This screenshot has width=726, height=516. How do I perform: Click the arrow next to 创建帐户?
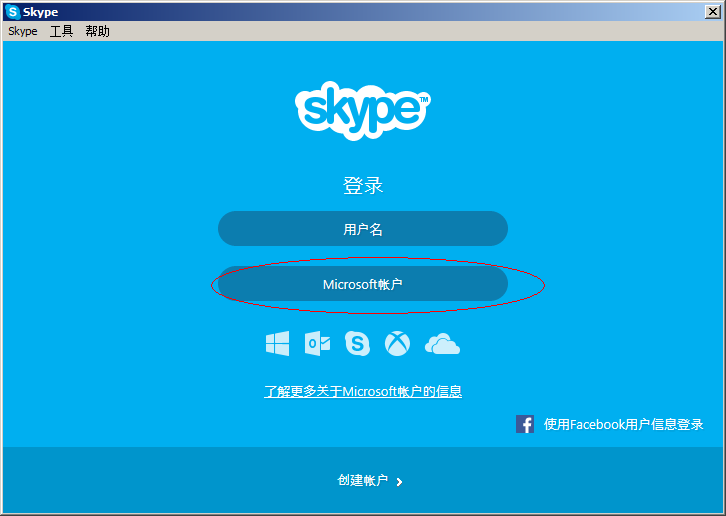(399, 482)
